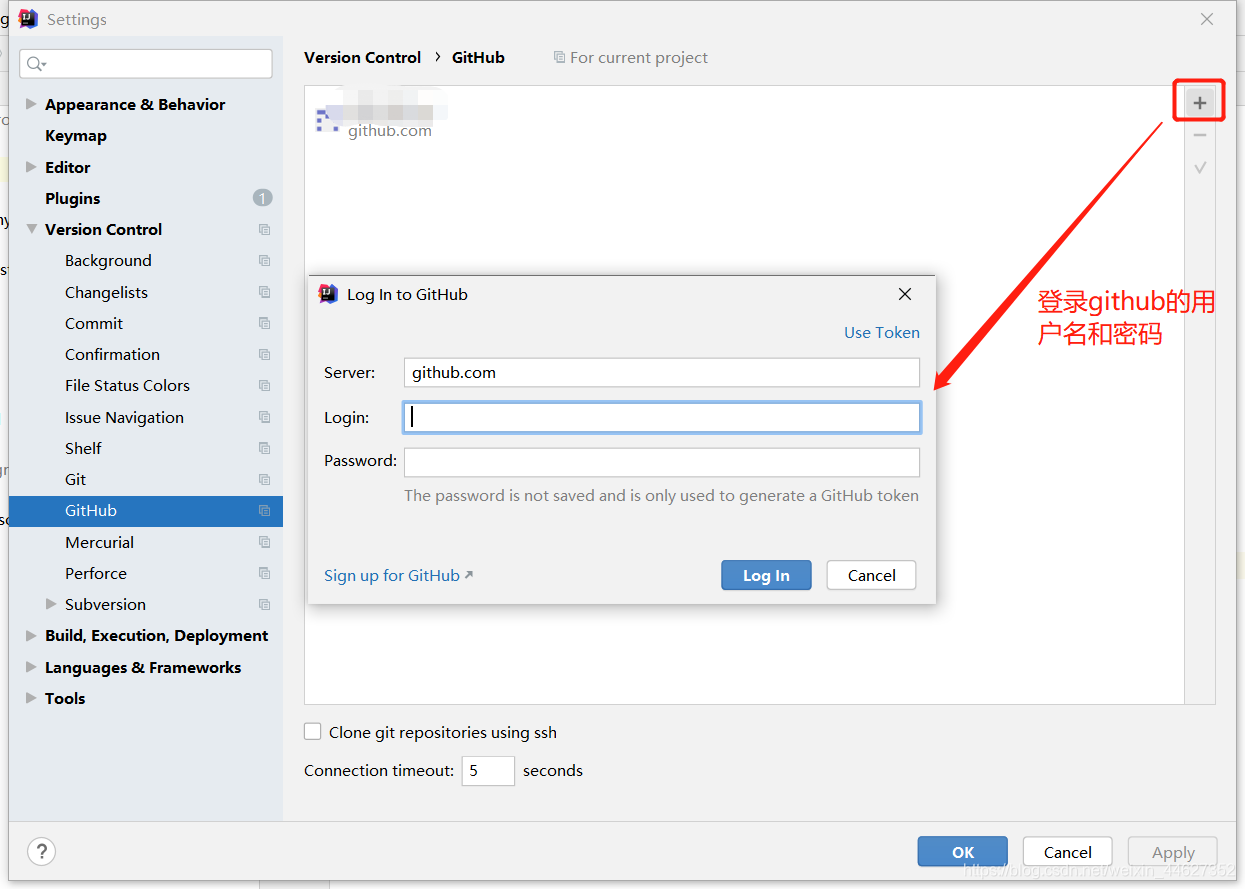Click project-level icon beside Subversion

[x=264, y=605]
